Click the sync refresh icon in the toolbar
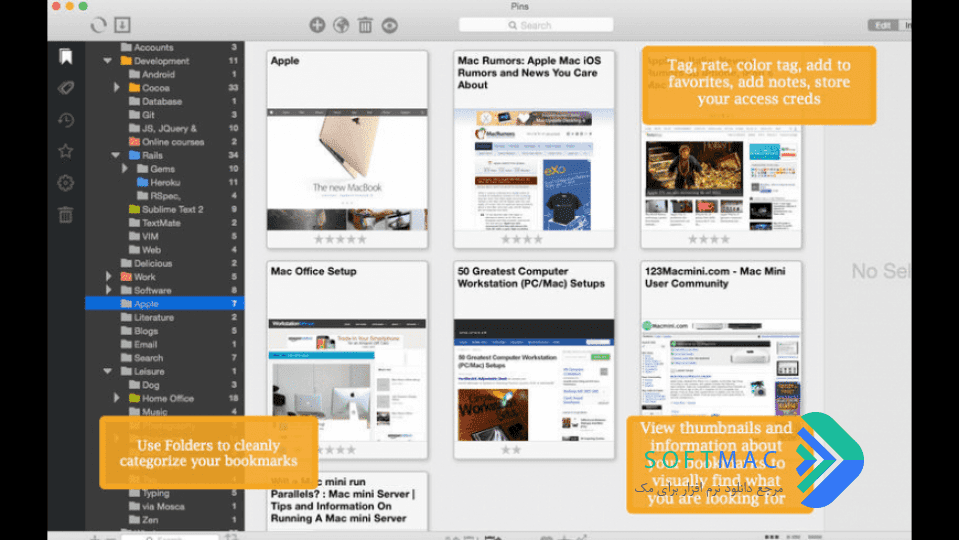The width and height of the screenshot is (959, 540). coord(98,25)
